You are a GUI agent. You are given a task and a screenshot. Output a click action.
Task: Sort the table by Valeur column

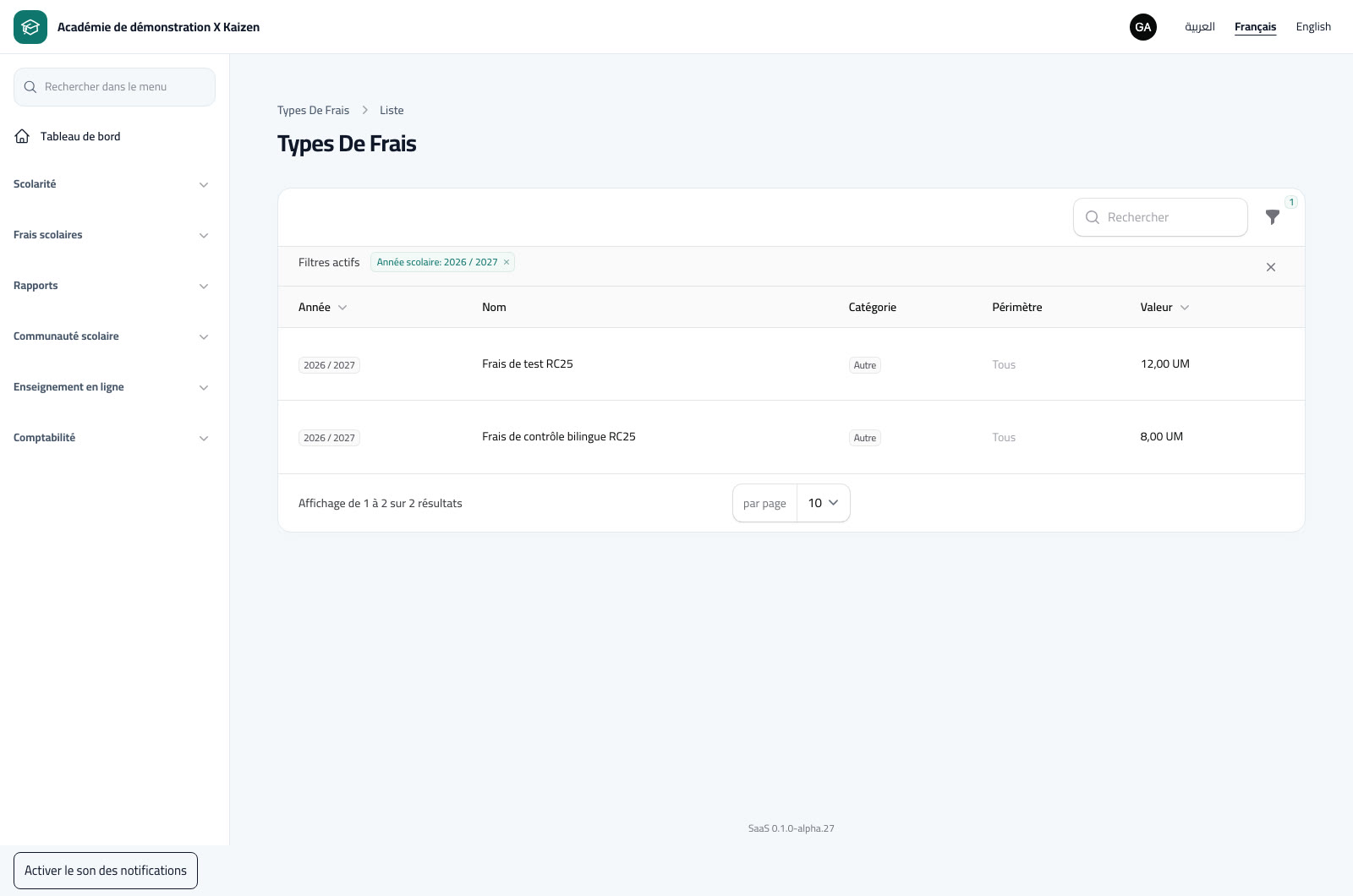pyautogui.click(x=1164, y=307)
